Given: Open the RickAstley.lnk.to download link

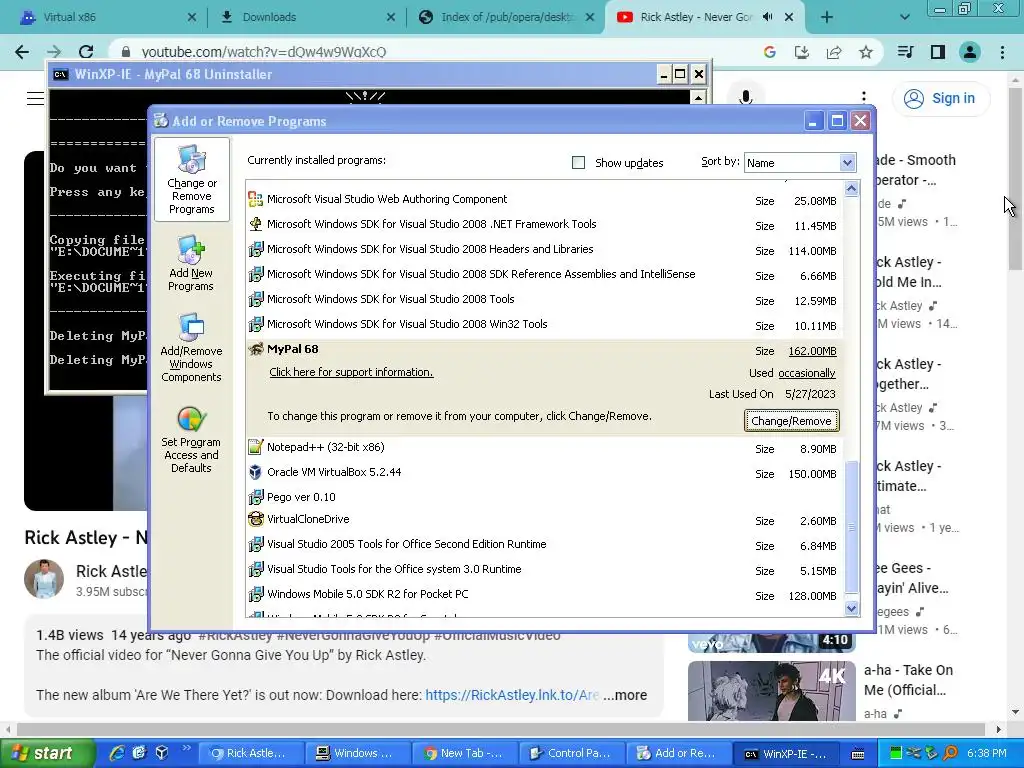Looking at the screenshot, I should pos(512,695).
